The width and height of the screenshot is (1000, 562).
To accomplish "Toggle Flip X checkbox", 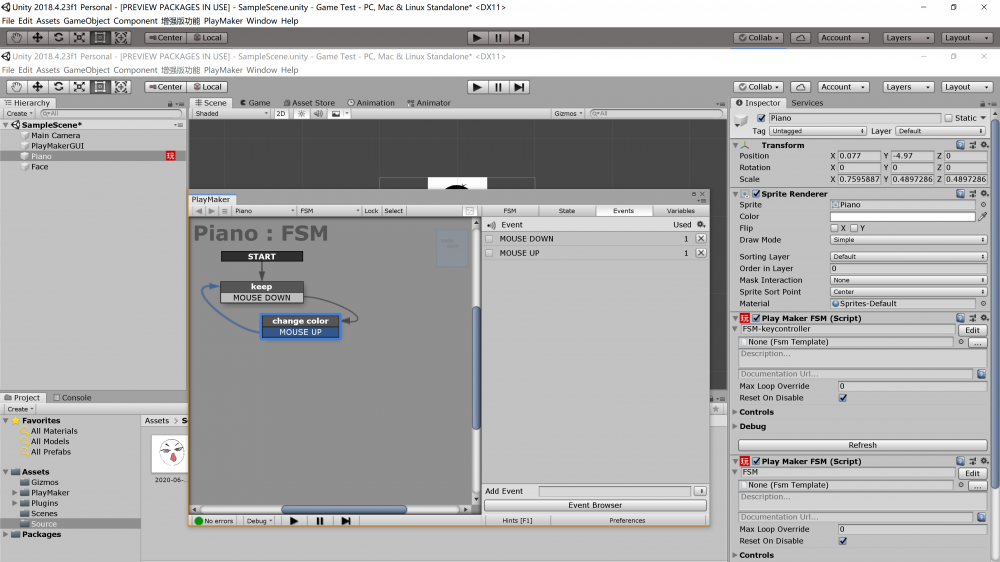I will tap(834, 228).
